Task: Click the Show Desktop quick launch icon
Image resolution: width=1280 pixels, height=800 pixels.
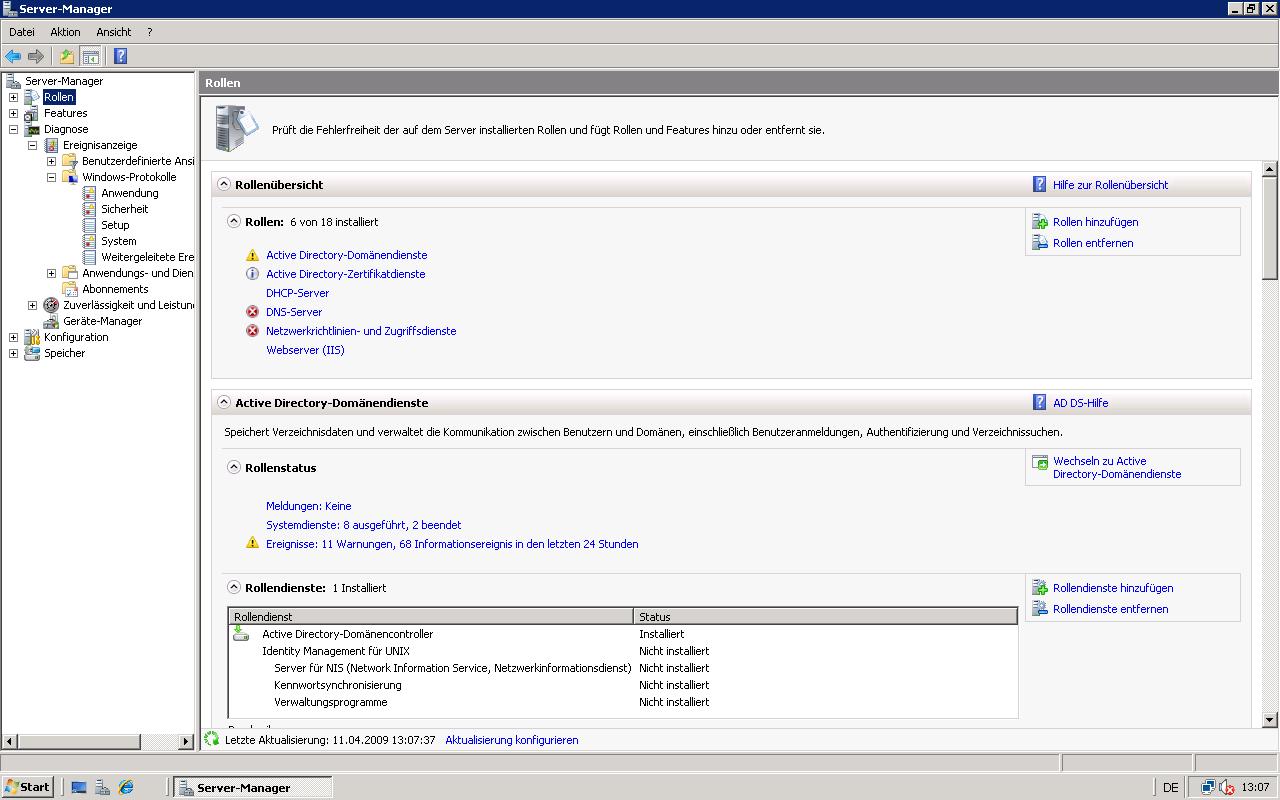Action: (79, 787)
